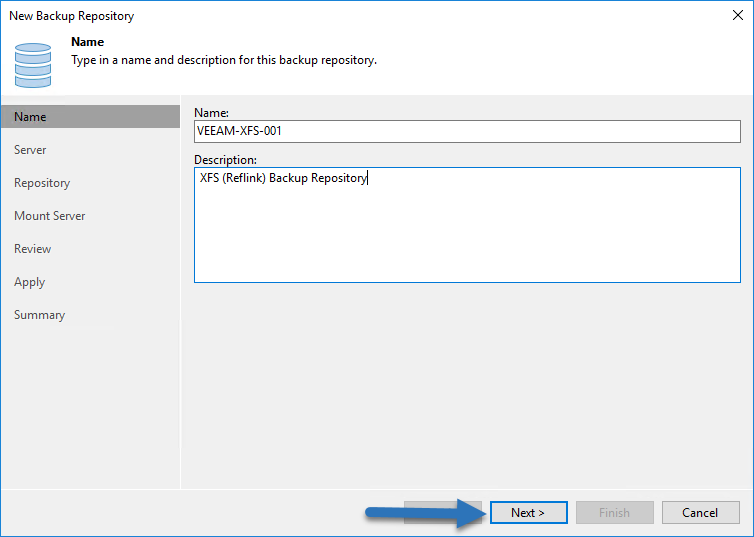754x537 pixels.
Task: Select the Mount Server step
Action: 50,216
